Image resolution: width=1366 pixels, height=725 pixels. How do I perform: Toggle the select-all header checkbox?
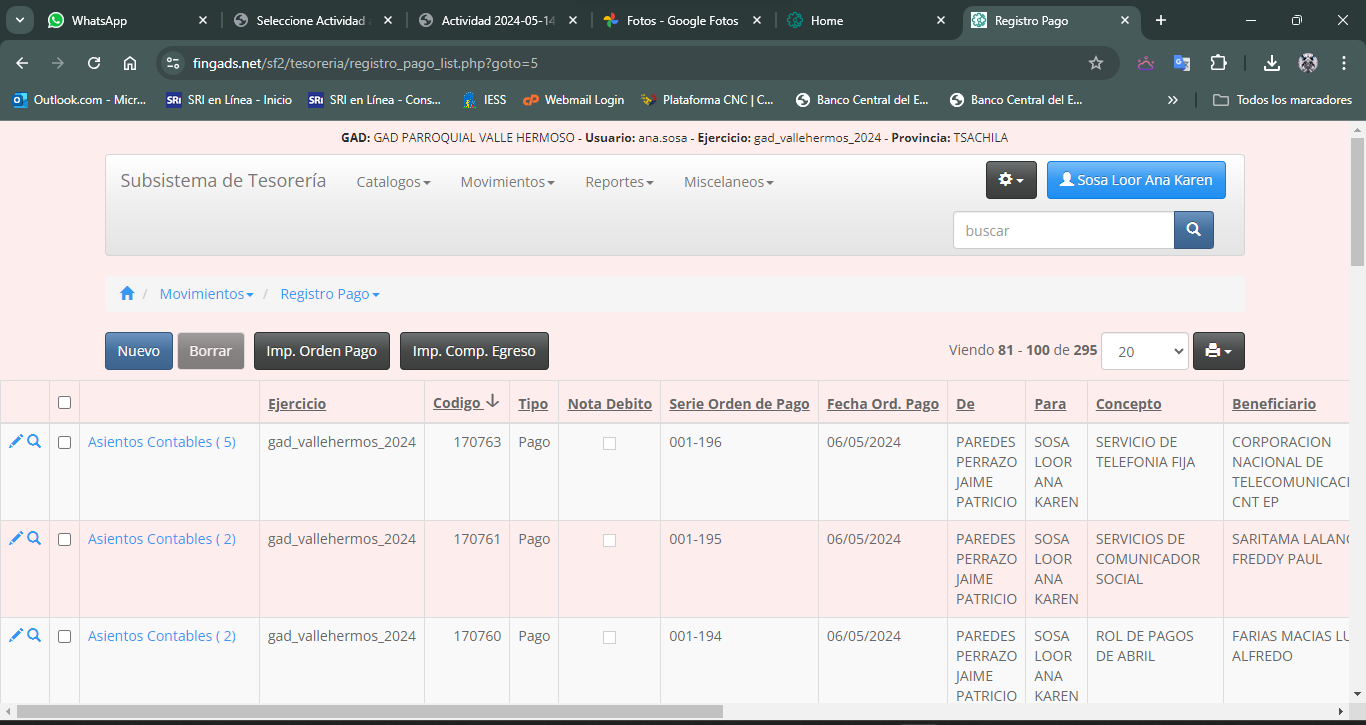click(x=65, y=403)
